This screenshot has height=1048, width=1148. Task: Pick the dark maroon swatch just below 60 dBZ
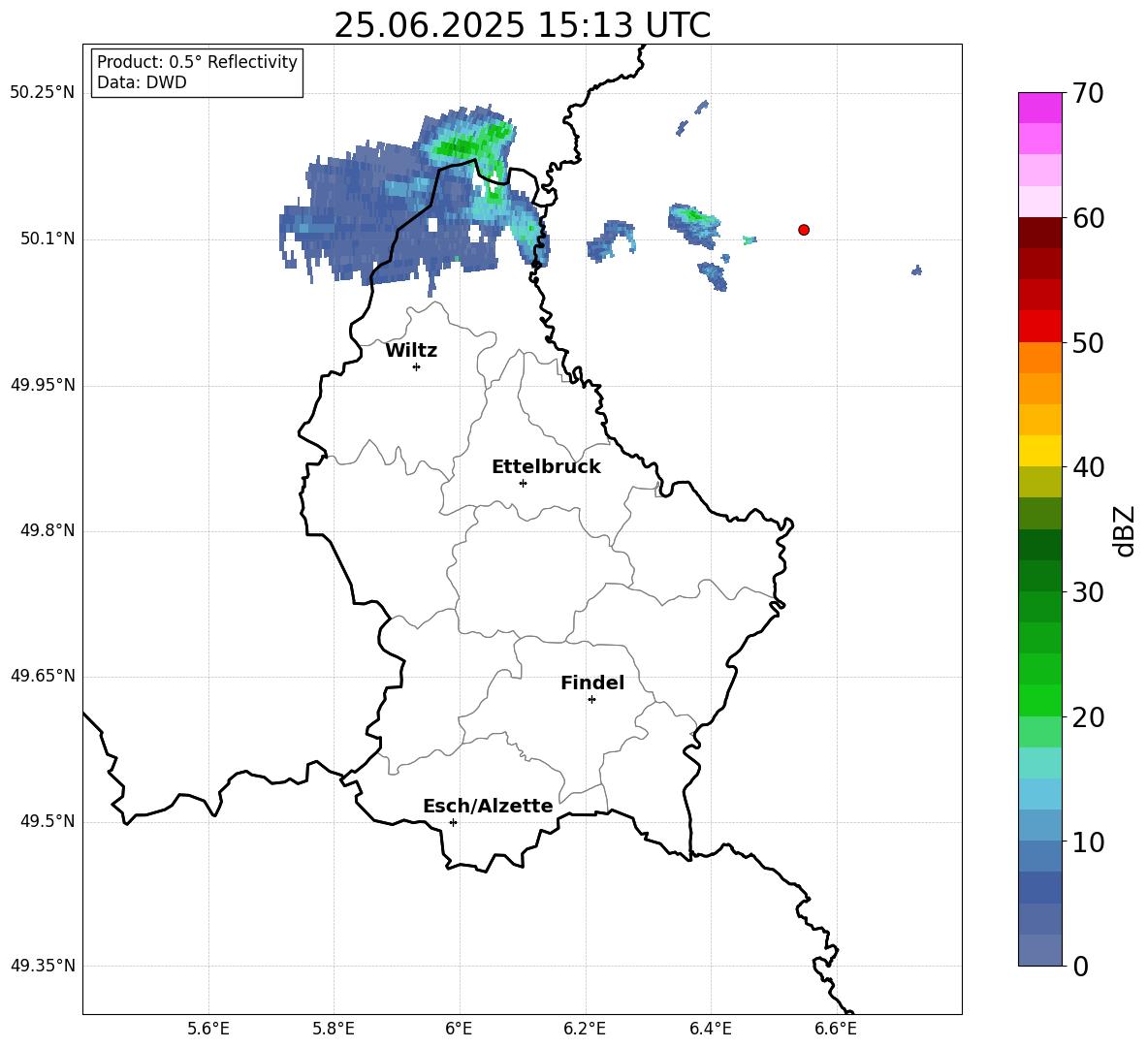pos(1039,233)
